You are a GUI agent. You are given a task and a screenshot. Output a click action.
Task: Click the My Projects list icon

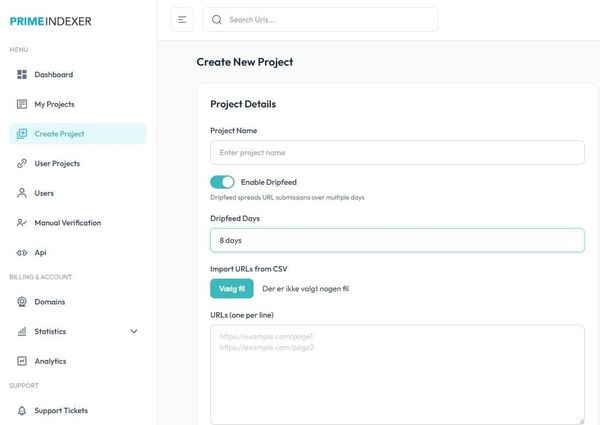[22, 104]
